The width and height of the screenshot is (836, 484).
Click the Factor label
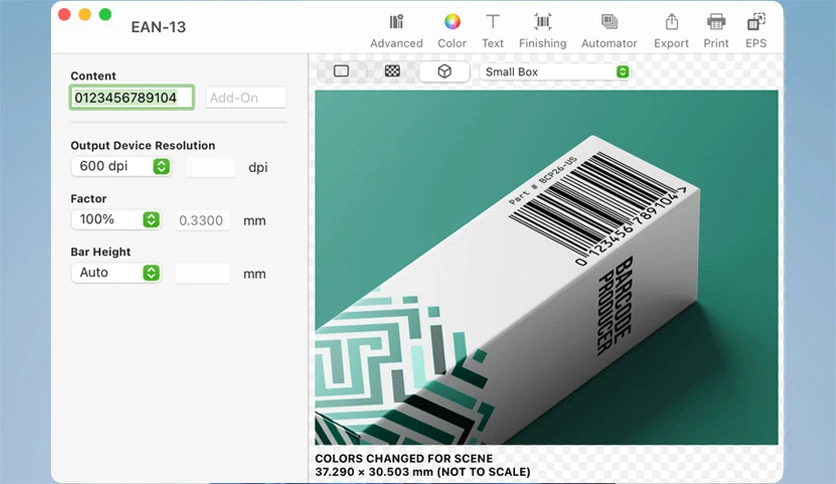coord(89,199)
